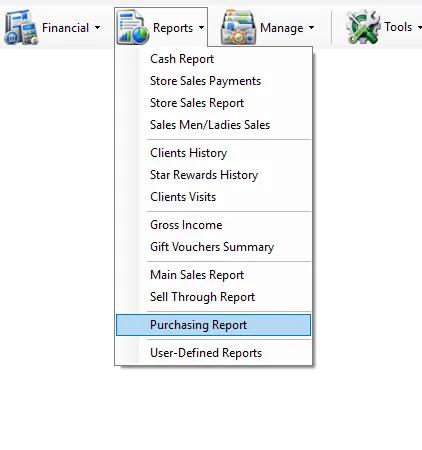Click the Tools wrench gear icon
The image size is (422, 450).
(x=363, y=27)
